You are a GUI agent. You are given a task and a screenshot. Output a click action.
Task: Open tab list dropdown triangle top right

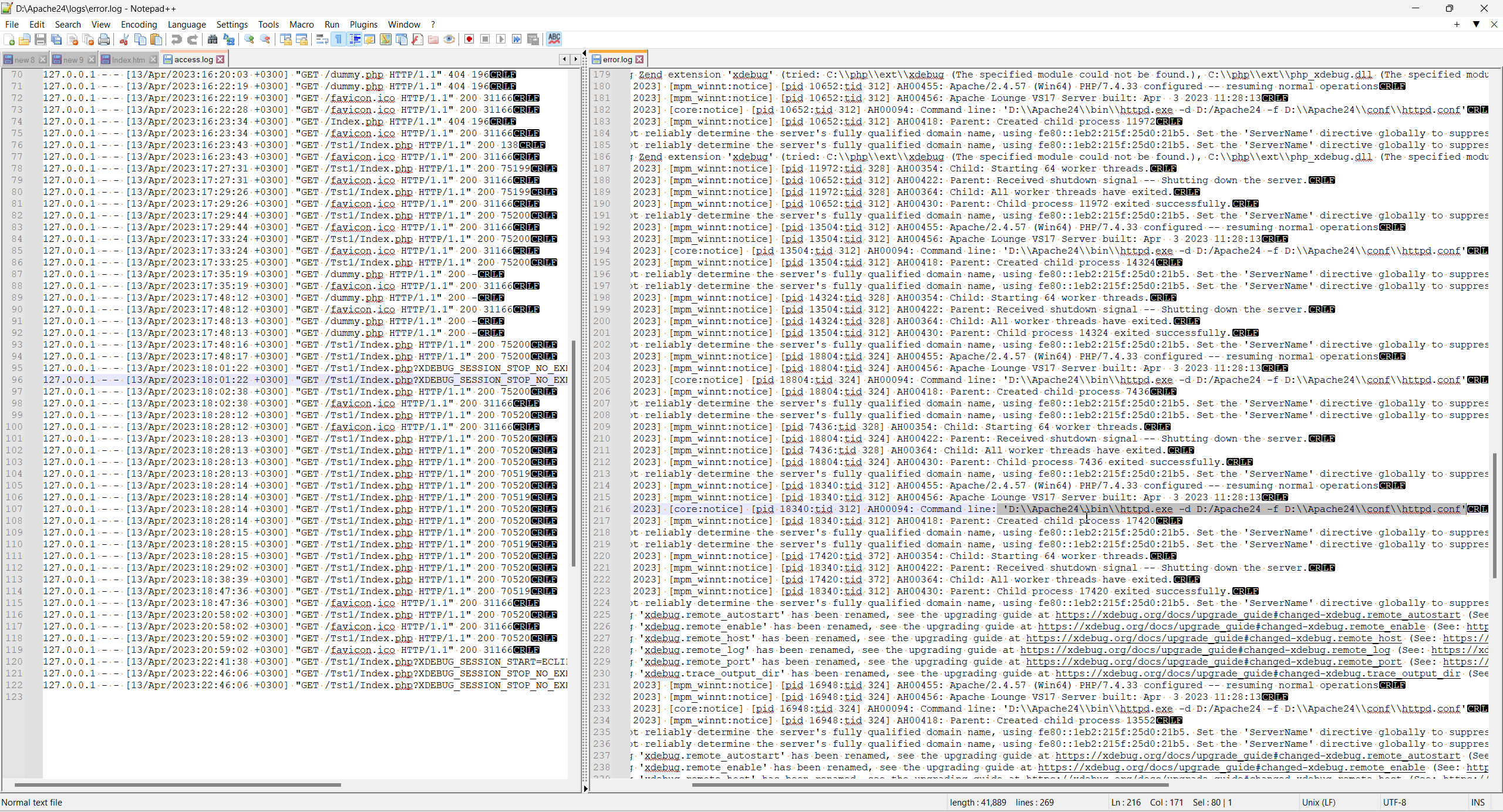coord(1475,24)
